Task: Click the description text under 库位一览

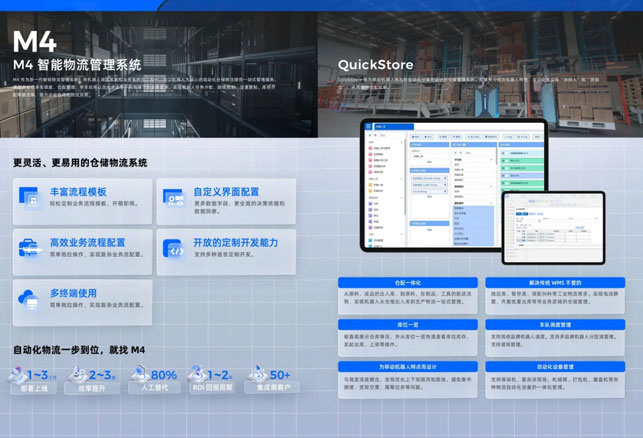Action: coord(406,340)
